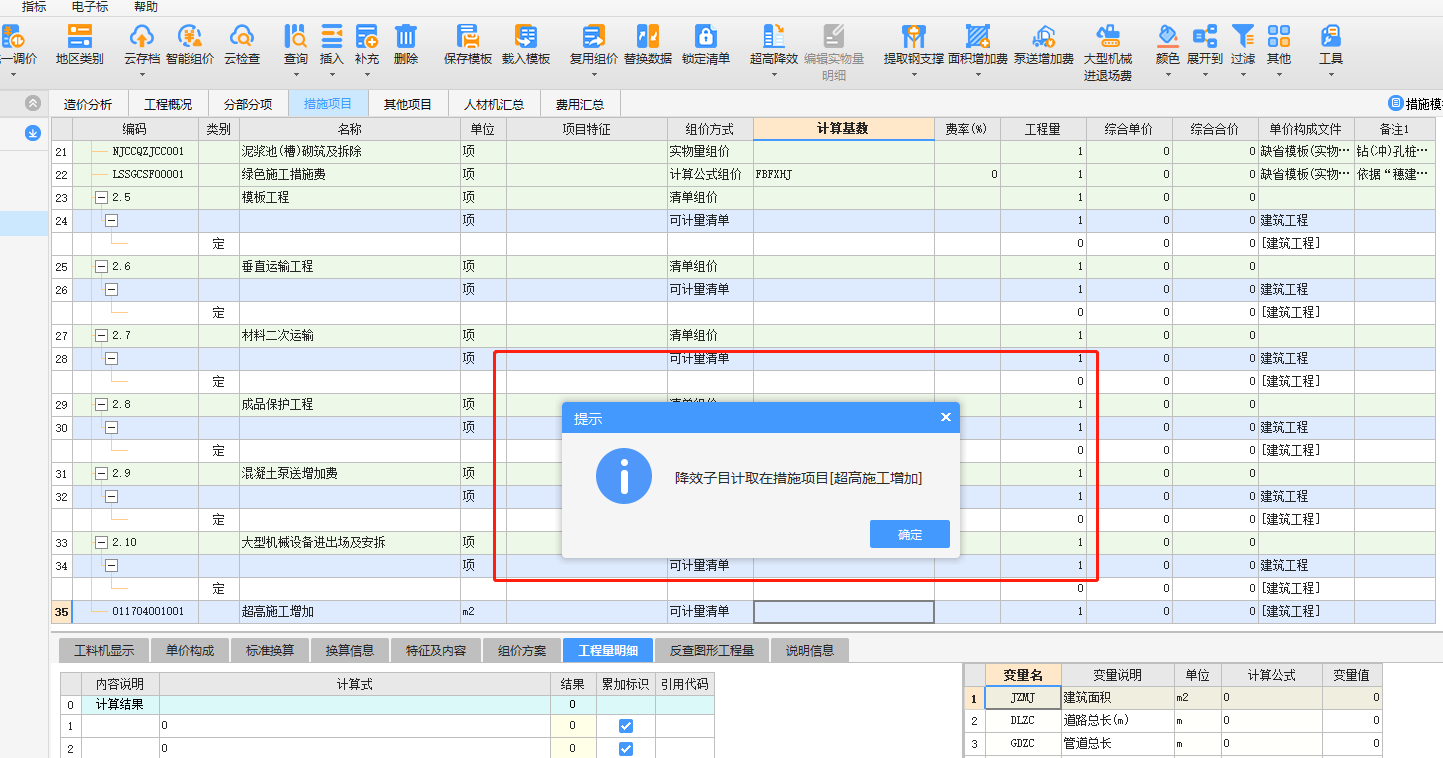Open the 工具 tools icon
The width and height of the screenshot is (1443, 758).
[x=1331, y=46]
